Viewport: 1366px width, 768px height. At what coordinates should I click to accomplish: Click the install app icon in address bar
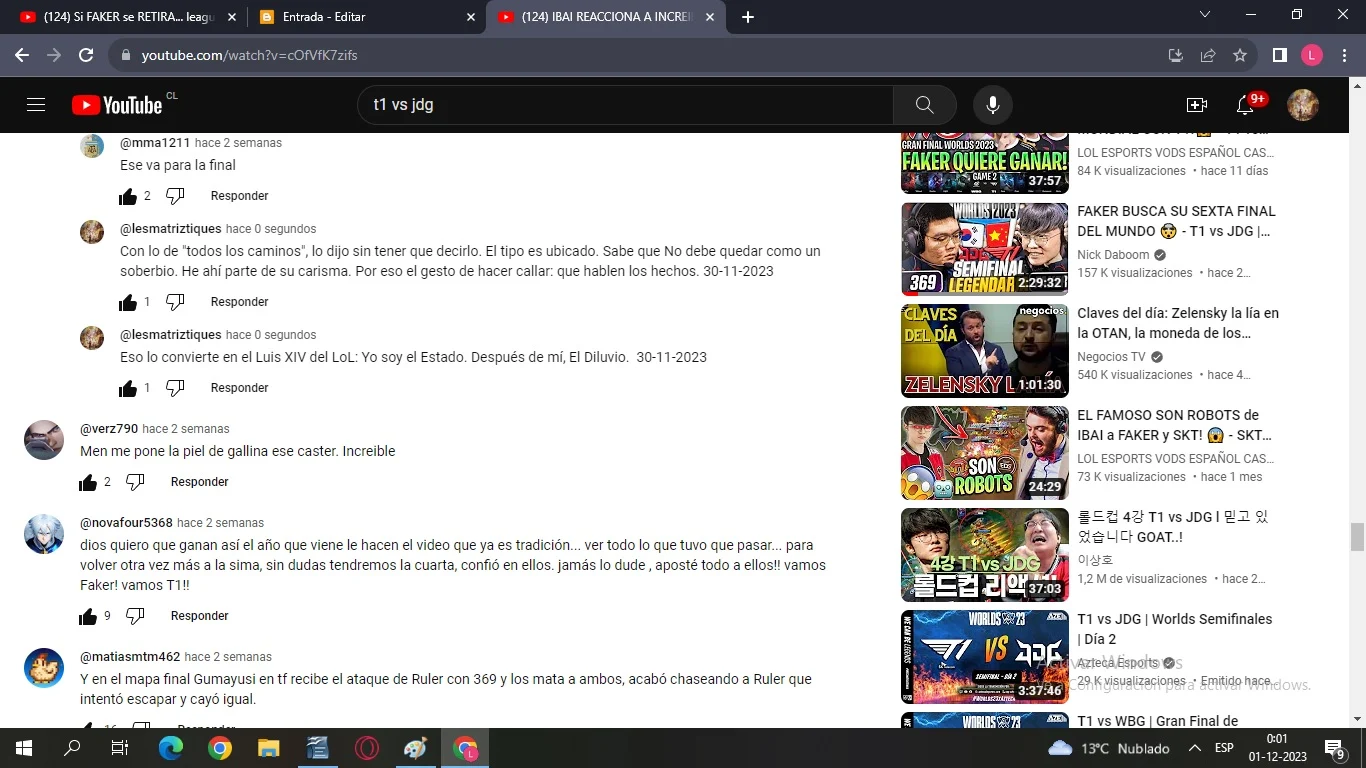point(1176,55)
